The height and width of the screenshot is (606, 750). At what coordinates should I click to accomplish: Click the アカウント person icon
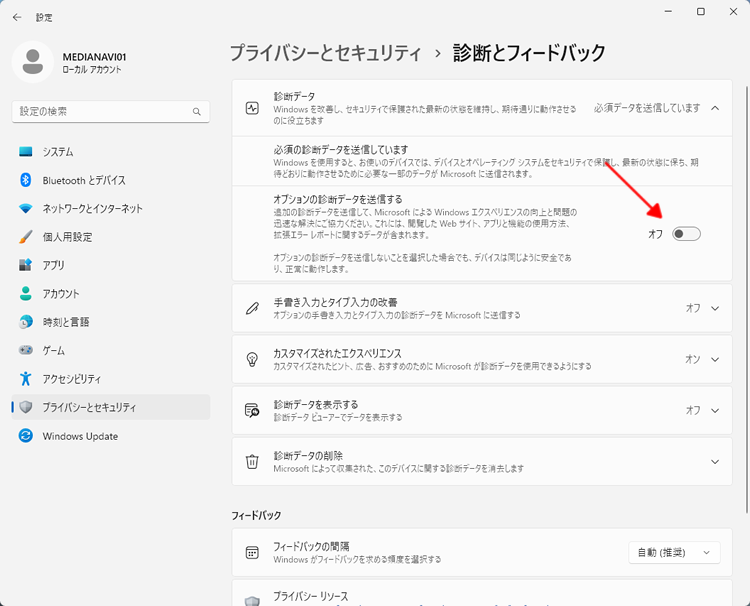[x=25, y=293]
